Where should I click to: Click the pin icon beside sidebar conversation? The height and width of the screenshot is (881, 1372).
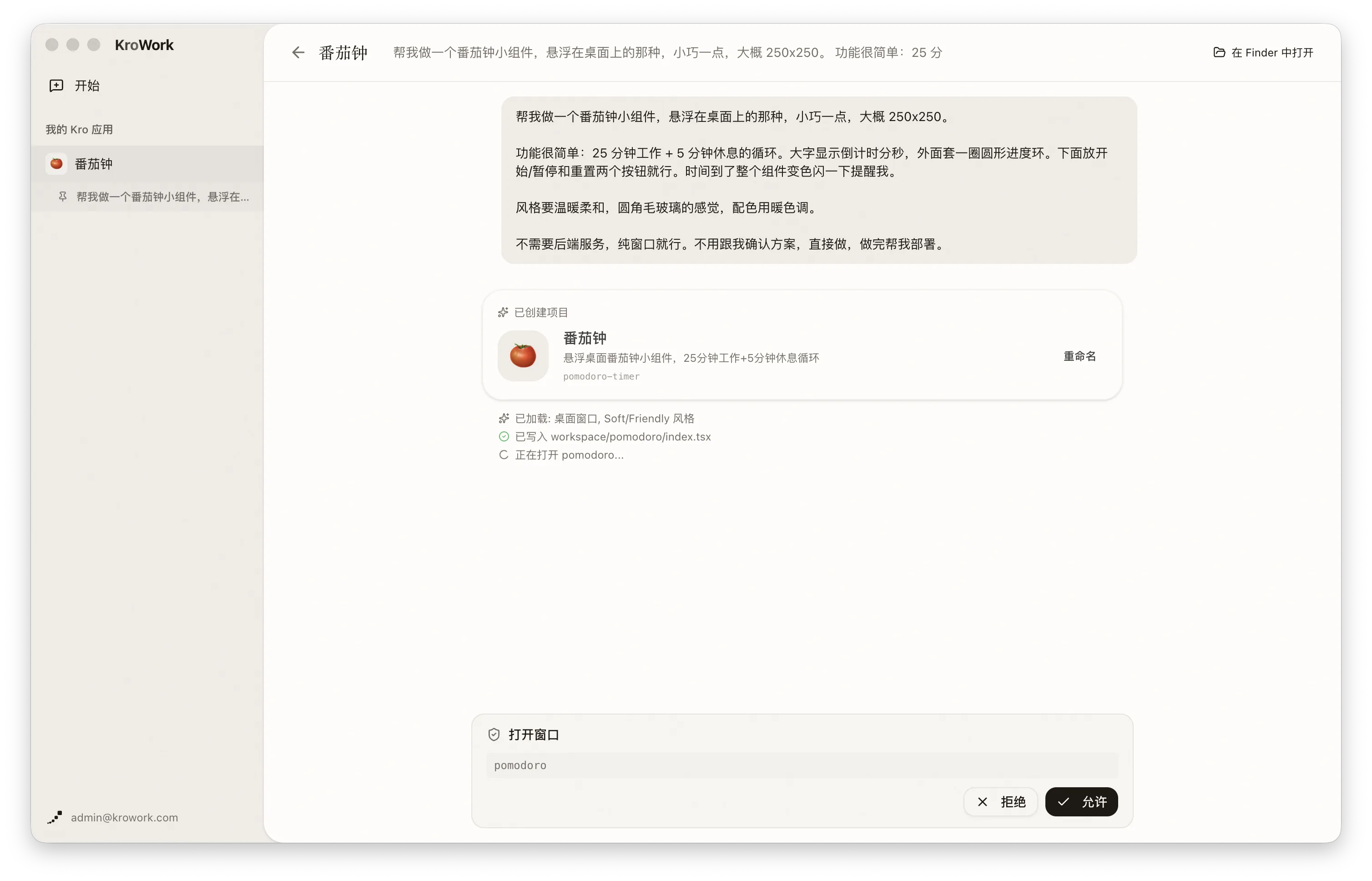click(63, 197)
